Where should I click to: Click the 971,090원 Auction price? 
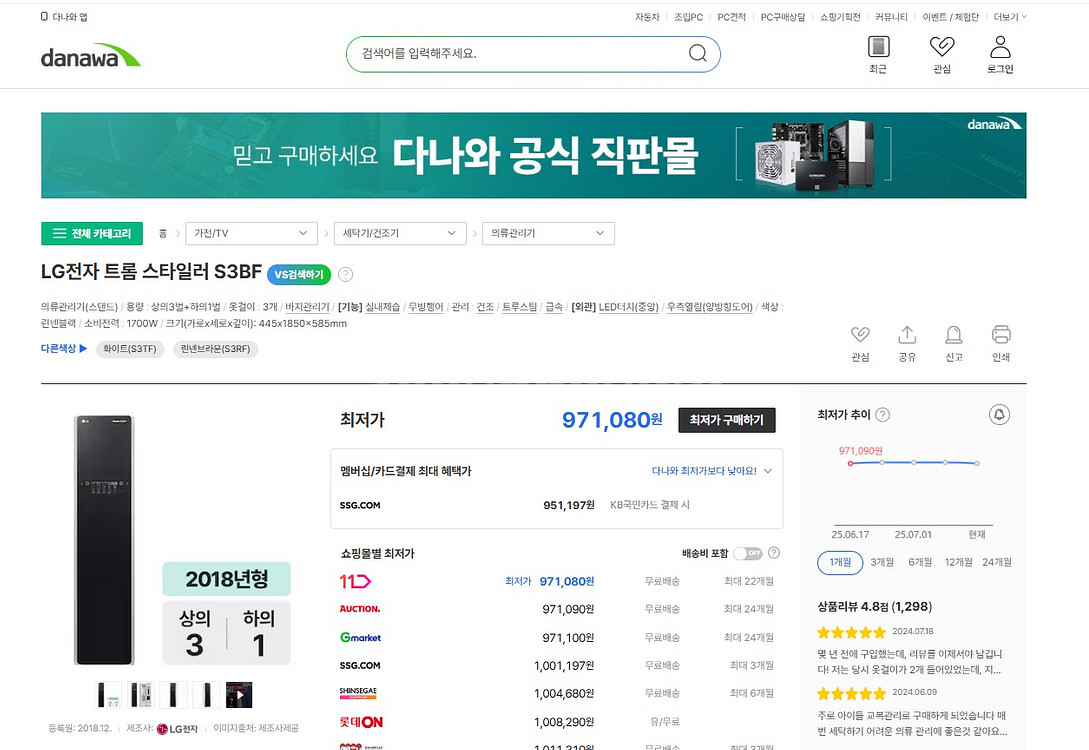coord(568,609)
